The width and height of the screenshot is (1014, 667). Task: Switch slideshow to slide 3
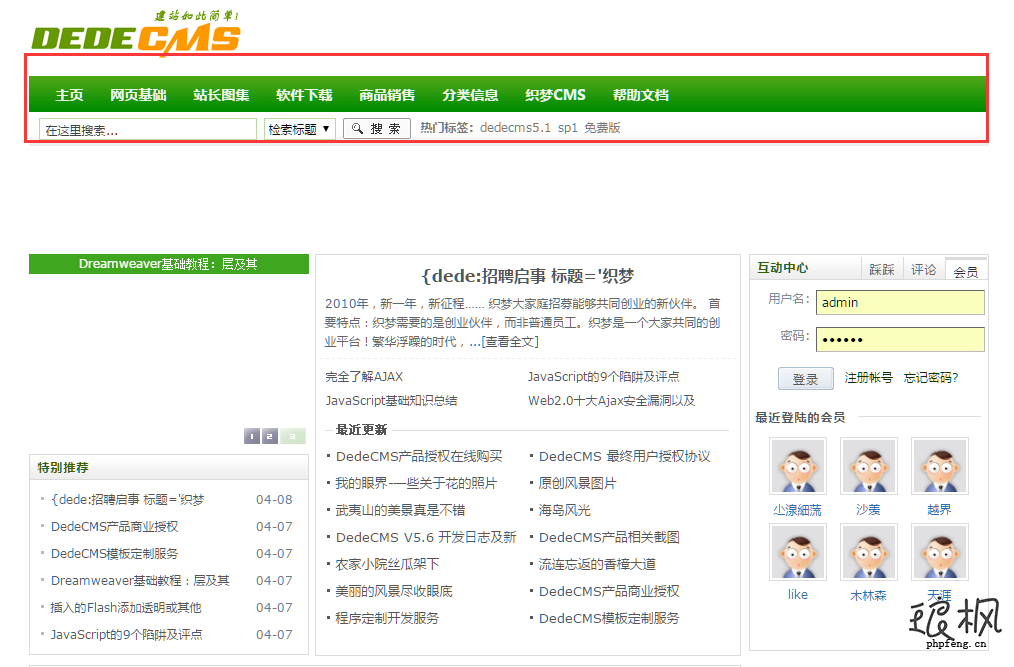[x=292, y=436]
